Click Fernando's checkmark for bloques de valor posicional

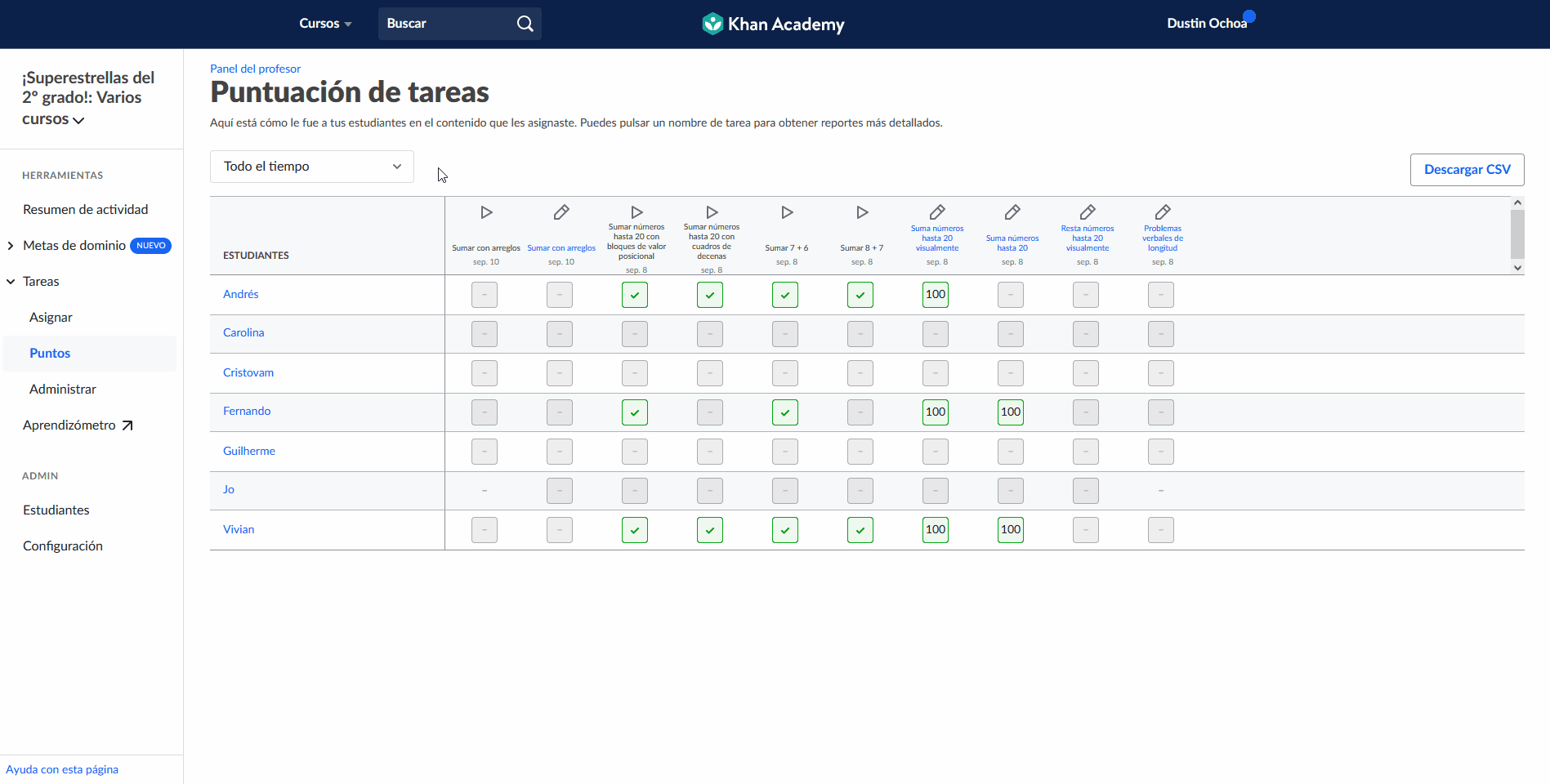pos(635,412)
